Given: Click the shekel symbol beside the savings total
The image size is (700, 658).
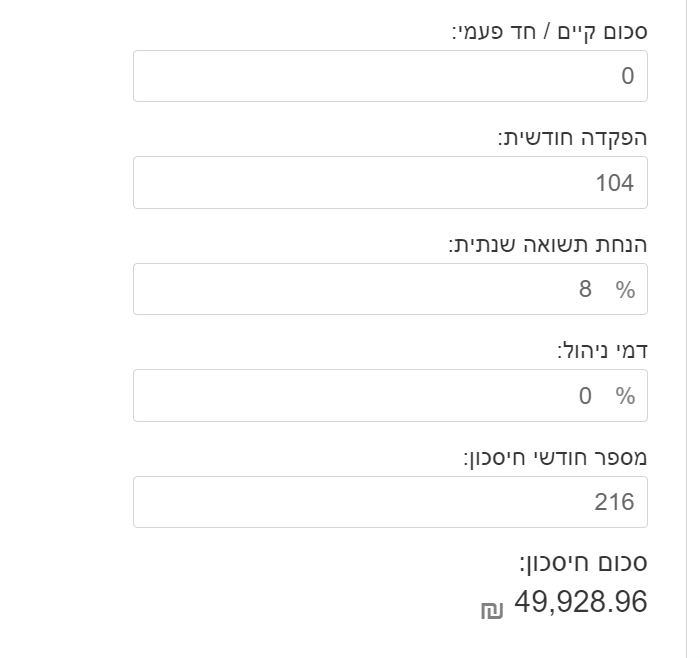Looking at the screenshot, I should tap(491, 610).
